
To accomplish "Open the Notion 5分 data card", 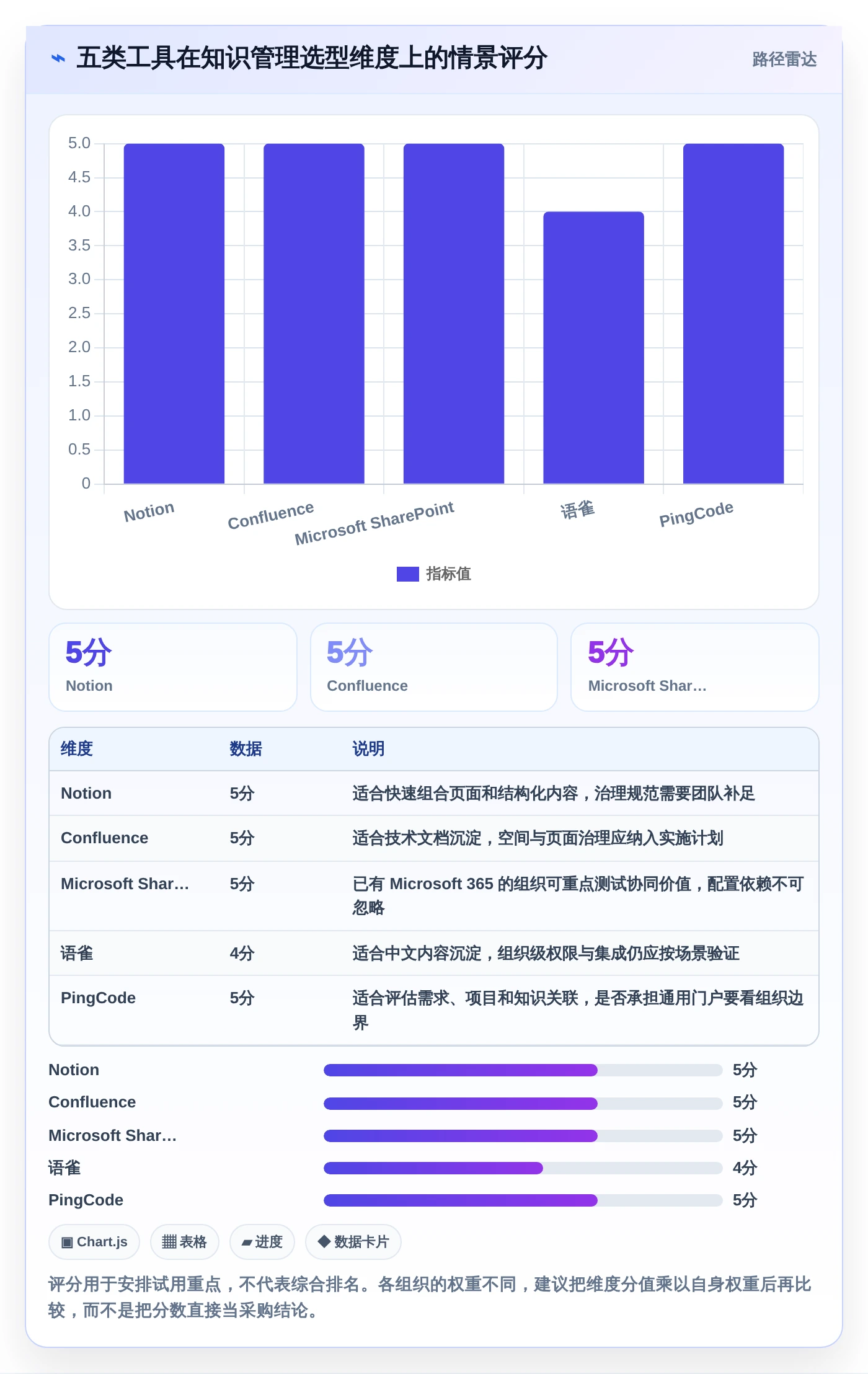I will (x=173, y=667).
